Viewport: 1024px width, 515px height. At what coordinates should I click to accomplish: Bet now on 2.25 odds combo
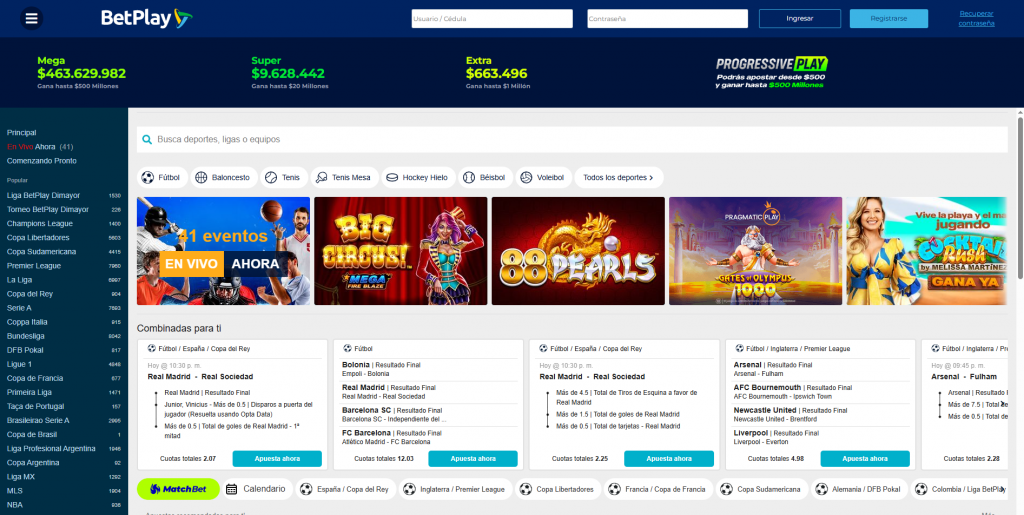669,459
